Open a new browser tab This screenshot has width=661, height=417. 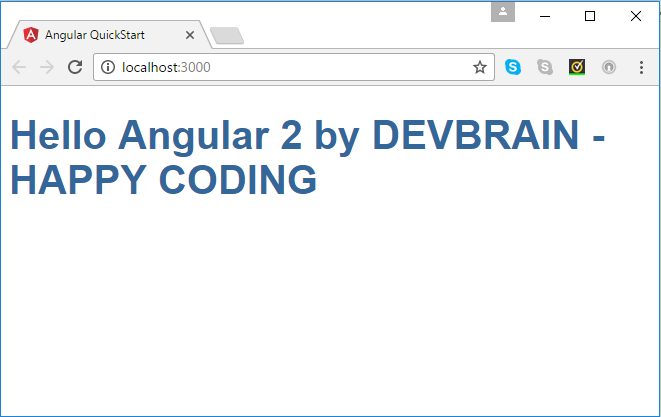(x=227, y=36)
